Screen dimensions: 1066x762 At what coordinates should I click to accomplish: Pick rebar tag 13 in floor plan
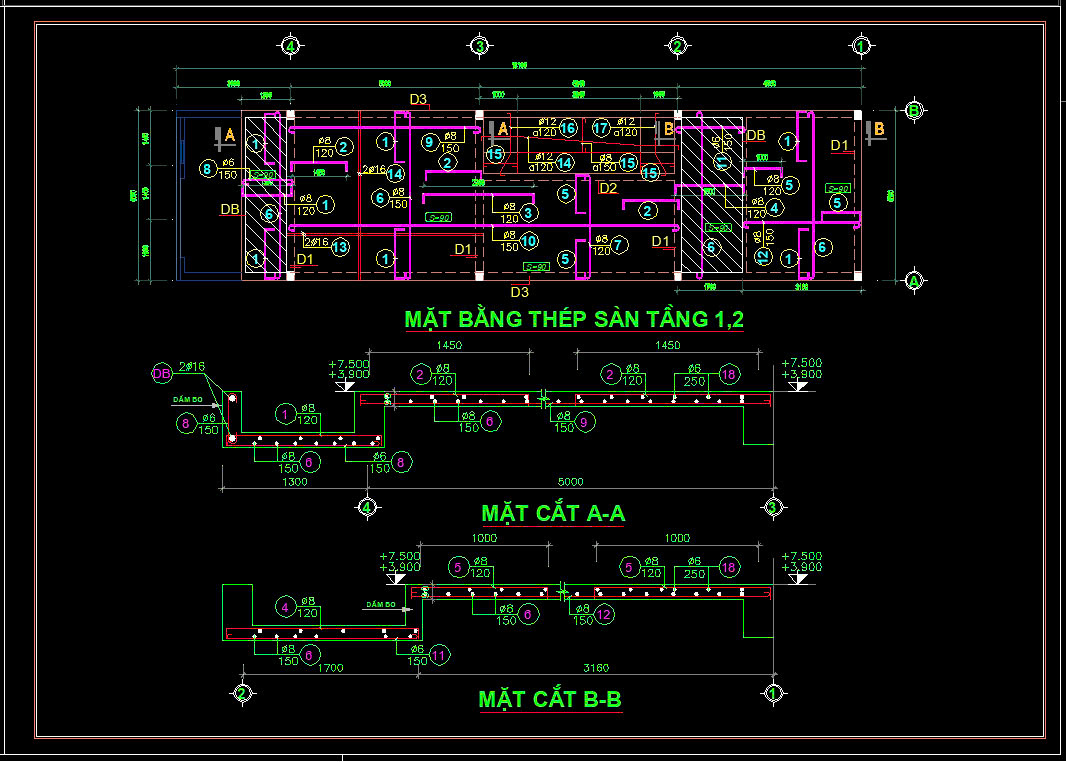[340, 247]
